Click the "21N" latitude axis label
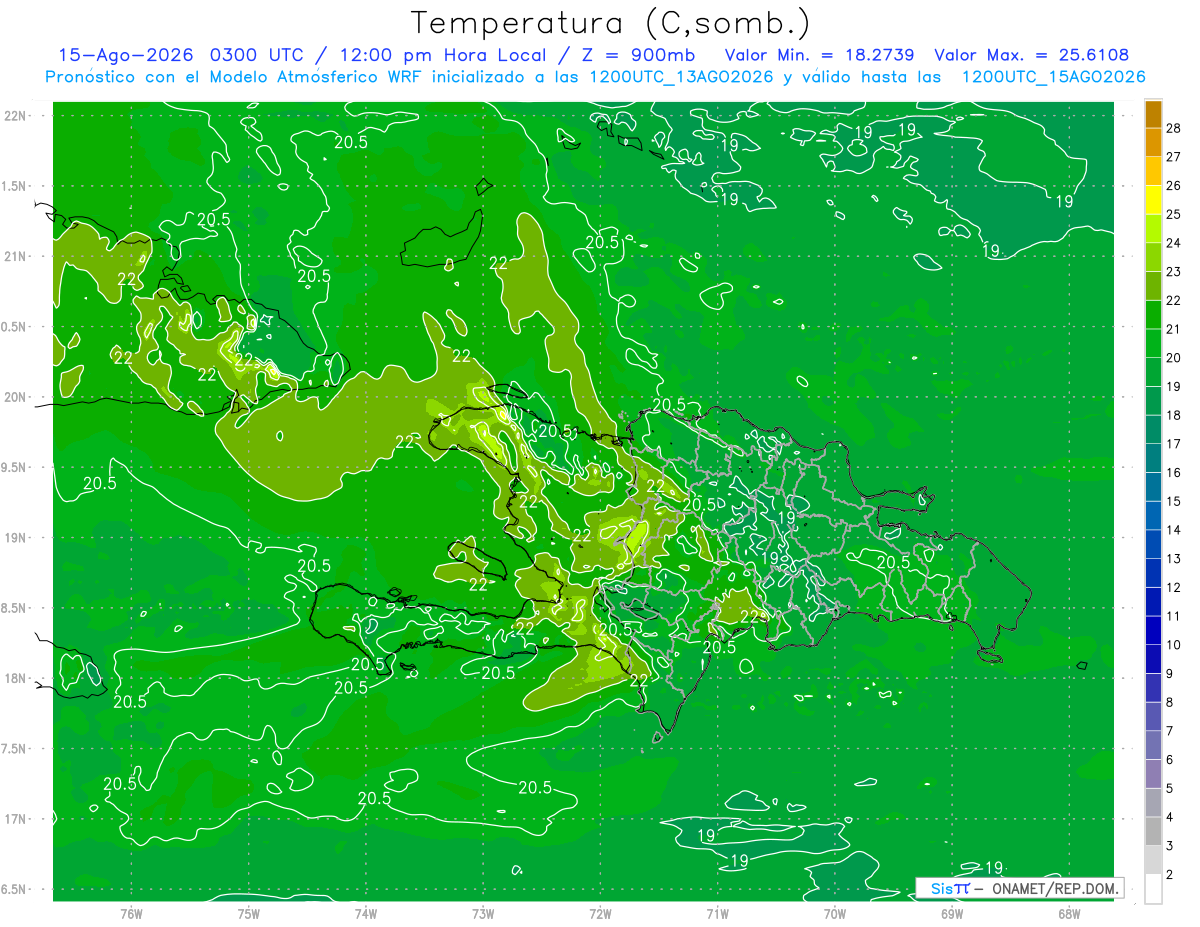This screenshot has height=927, width=1200. click(x=16, y=256)
